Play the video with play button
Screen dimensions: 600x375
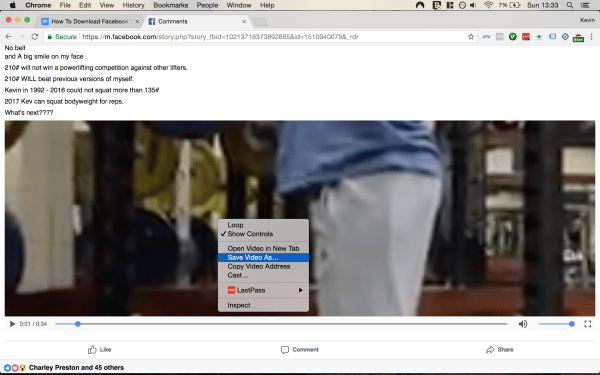click(12, 324)
